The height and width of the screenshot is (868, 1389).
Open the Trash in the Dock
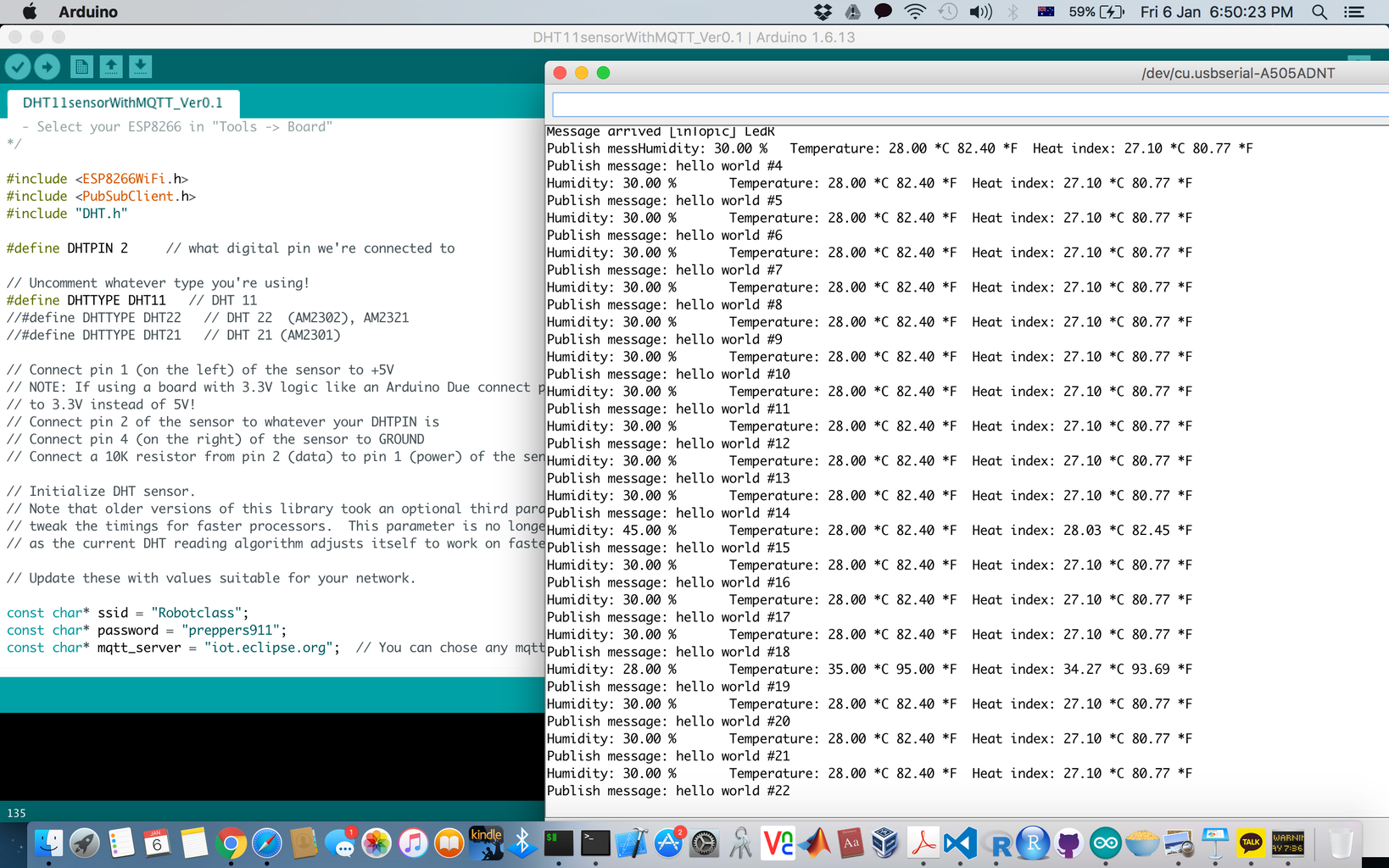click(x=1341, y=843)
